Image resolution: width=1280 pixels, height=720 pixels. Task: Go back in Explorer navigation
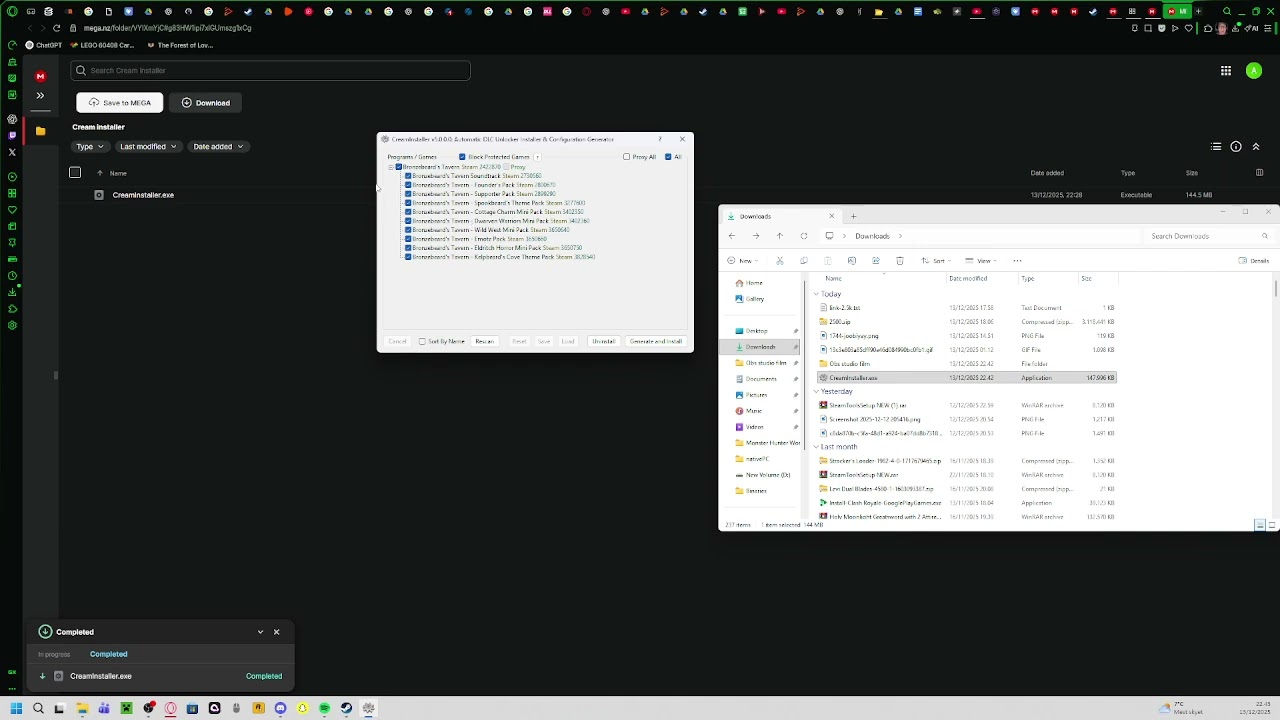(732, 236)
